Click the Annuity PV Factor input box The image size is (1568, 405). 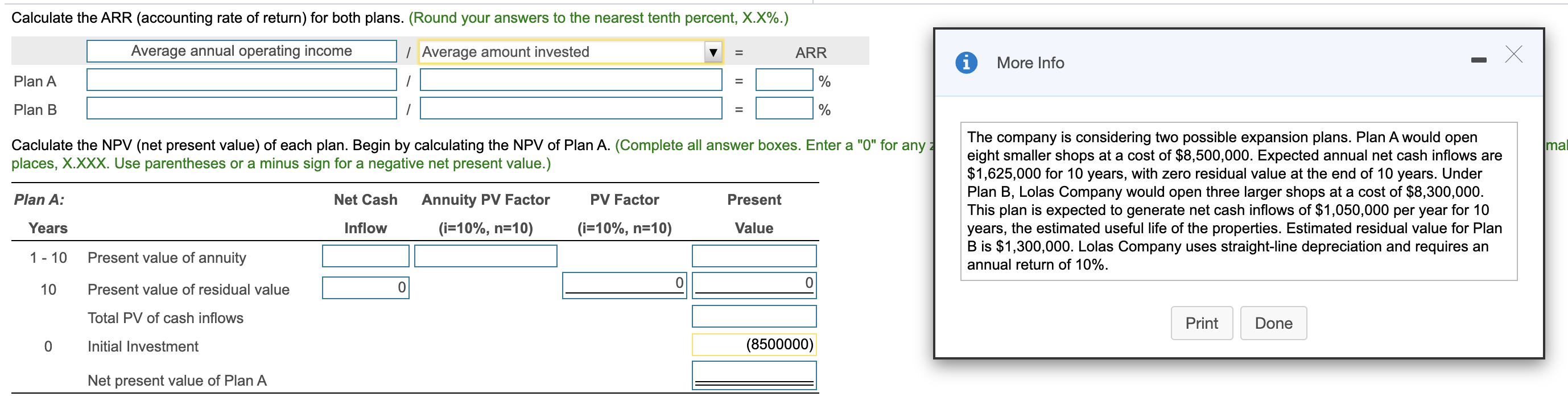485,256
